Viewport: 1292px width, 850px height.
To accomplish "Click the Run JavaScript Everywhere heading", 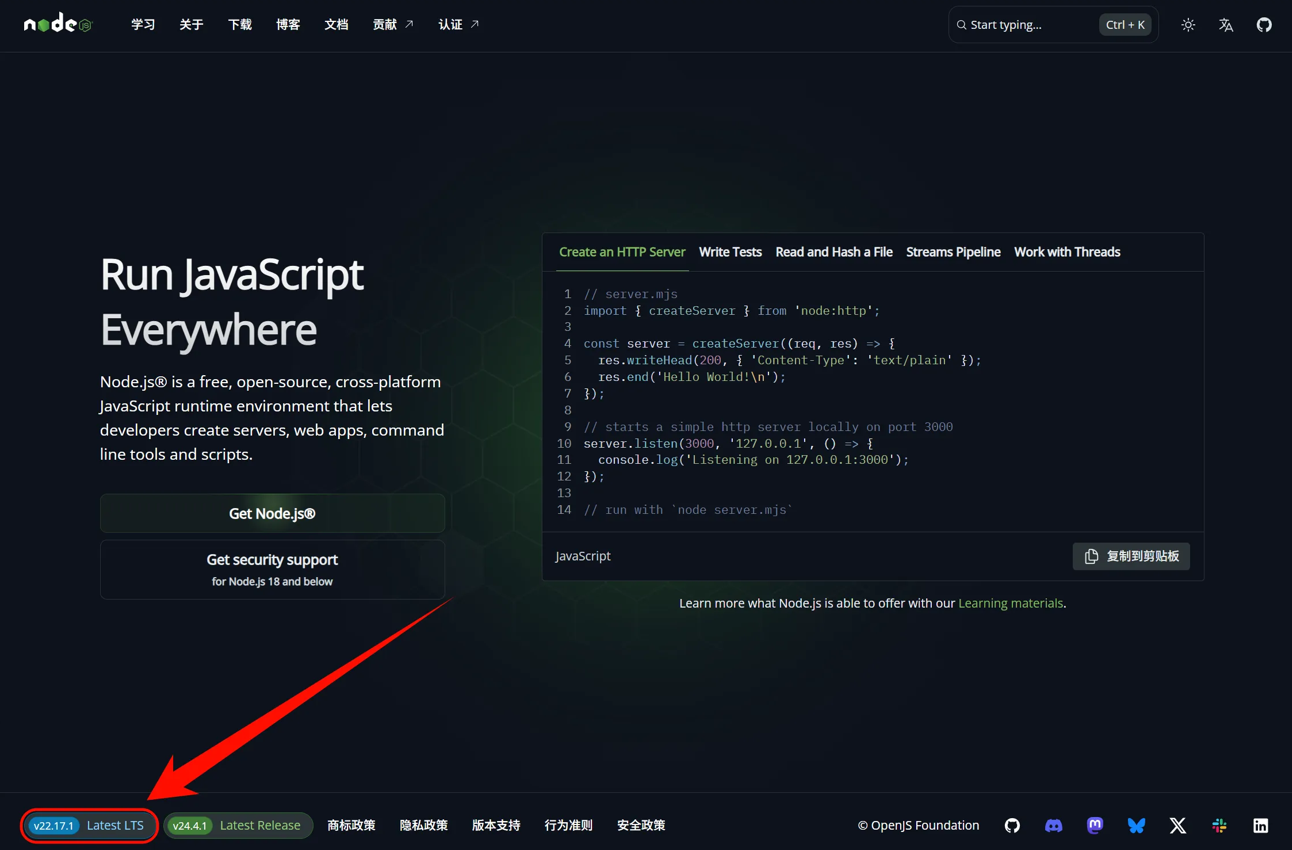I will click(x=232, y=301).
